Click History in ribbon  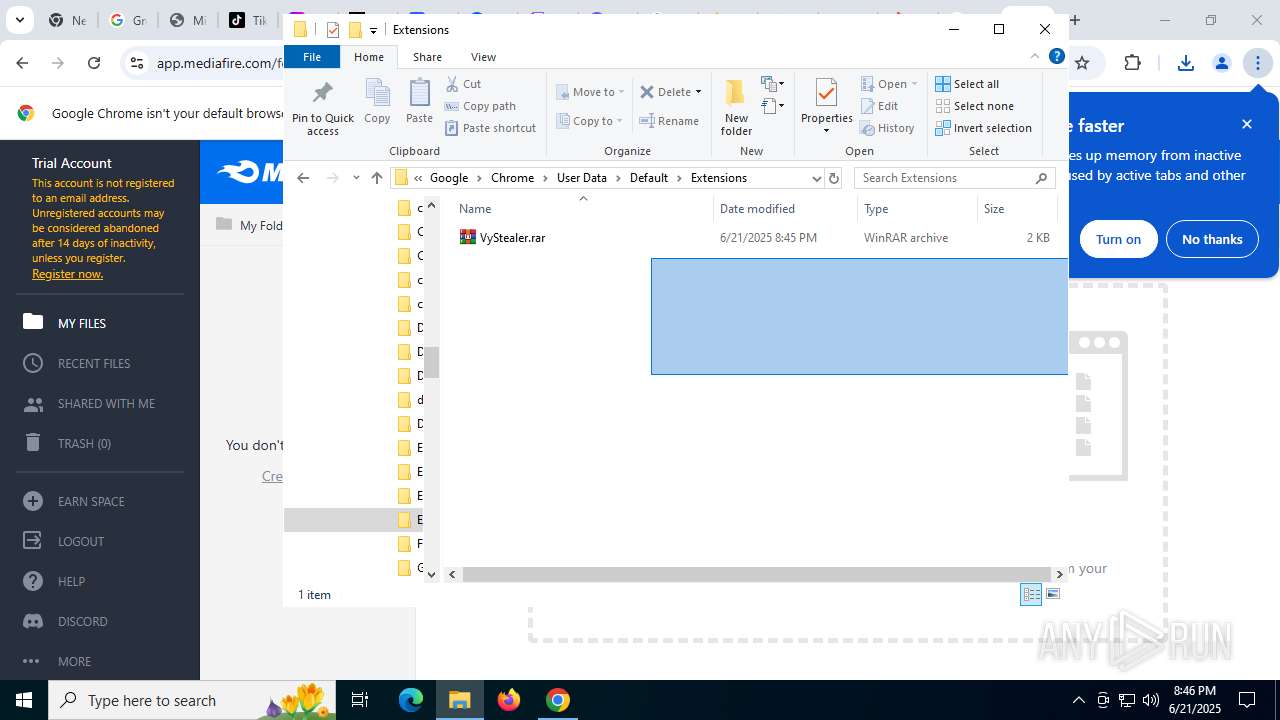(887, 128)
